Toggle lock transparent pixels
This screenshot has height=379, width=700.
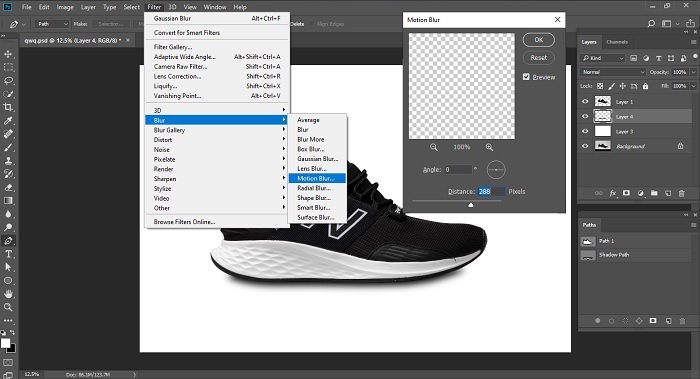(x=600, y=86)
